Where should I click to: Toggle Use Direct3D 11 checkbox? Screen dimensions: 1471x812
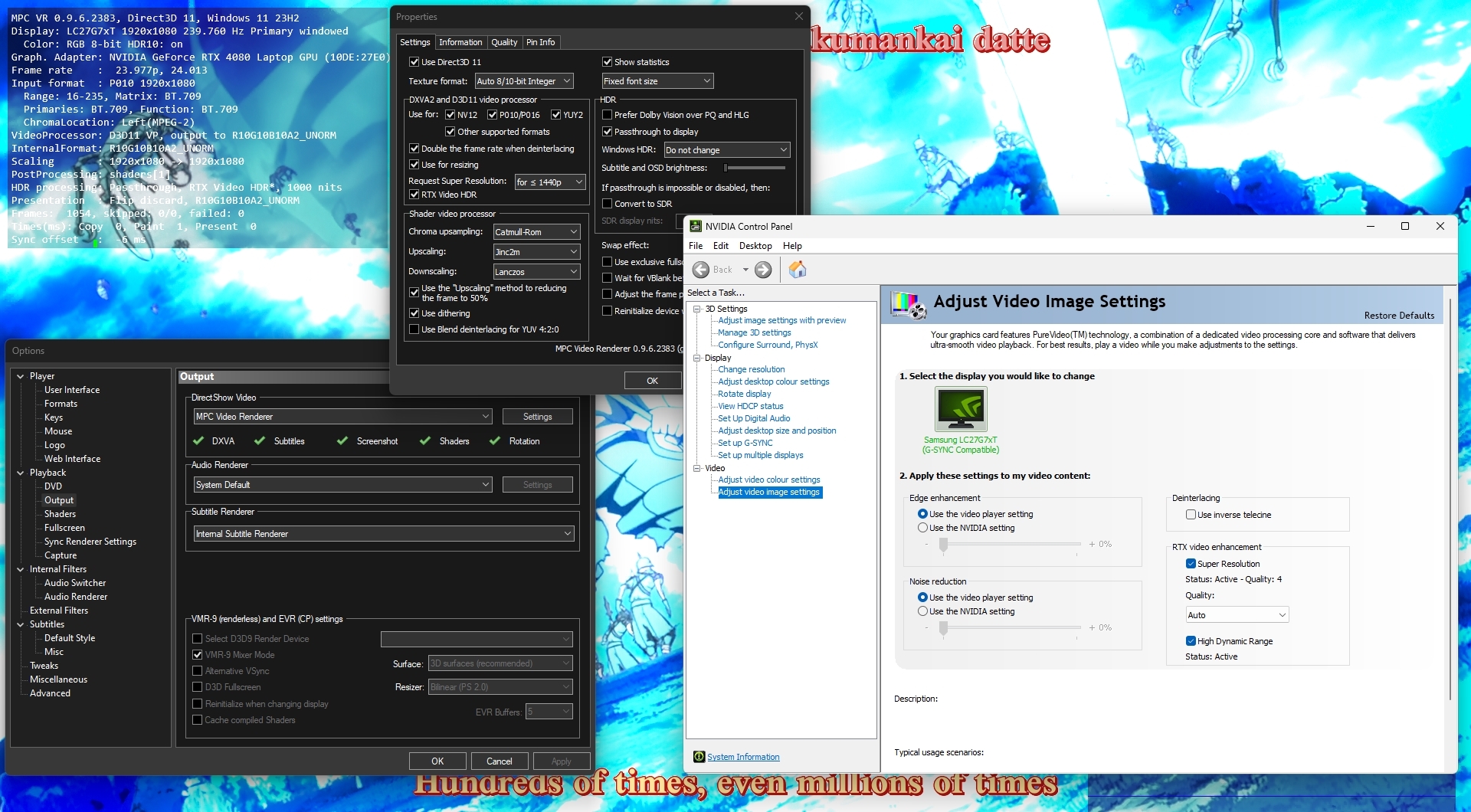pos(414,62)
